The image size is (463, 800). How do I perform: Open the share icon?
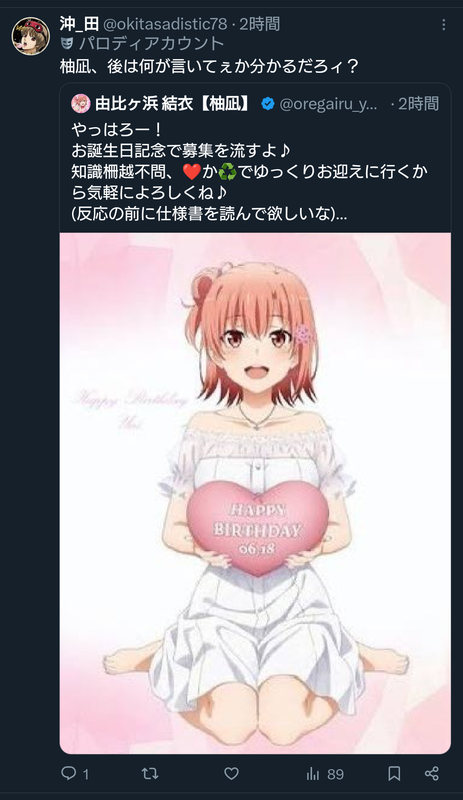[x=432, y=773]
